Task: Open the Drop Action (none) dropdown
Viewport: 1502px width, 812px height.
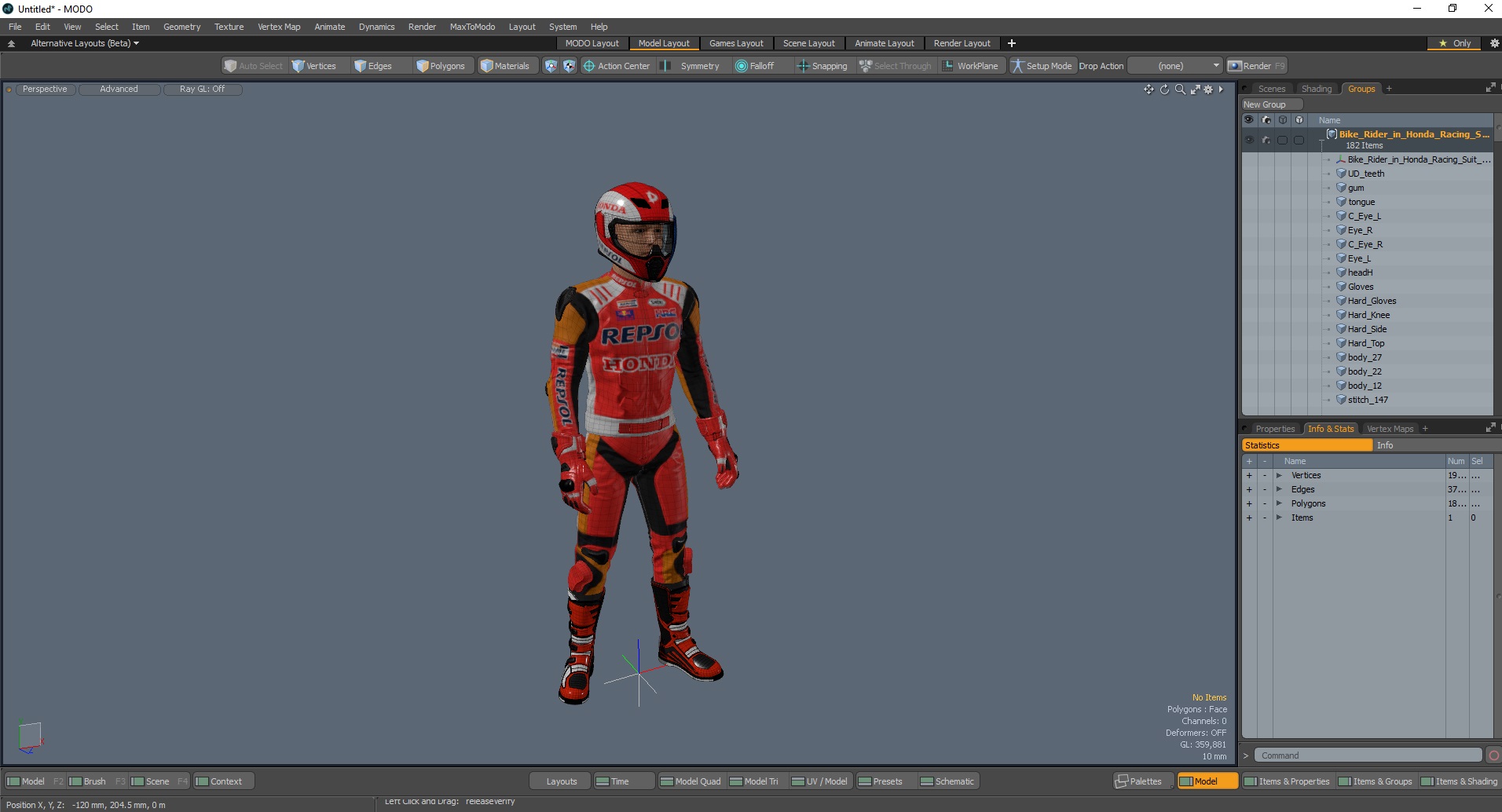Action: (1175, 66)
